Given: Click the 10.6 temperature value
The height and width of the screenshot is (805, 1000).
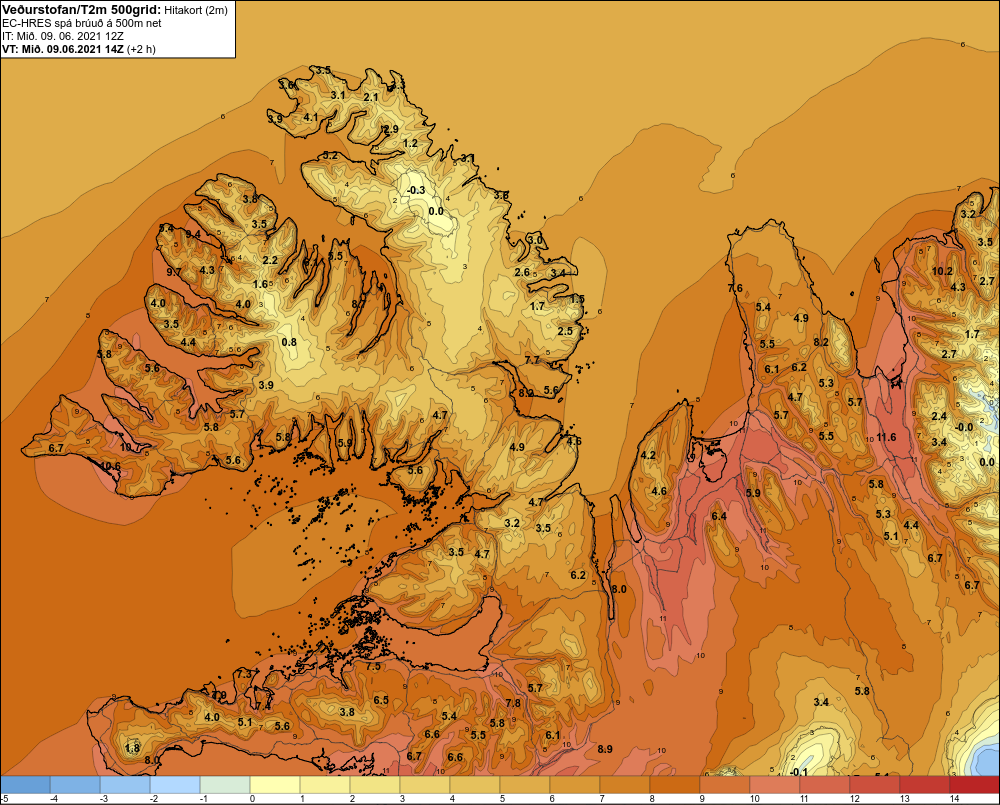Looking at the screenshot, I should pos(110,466).
